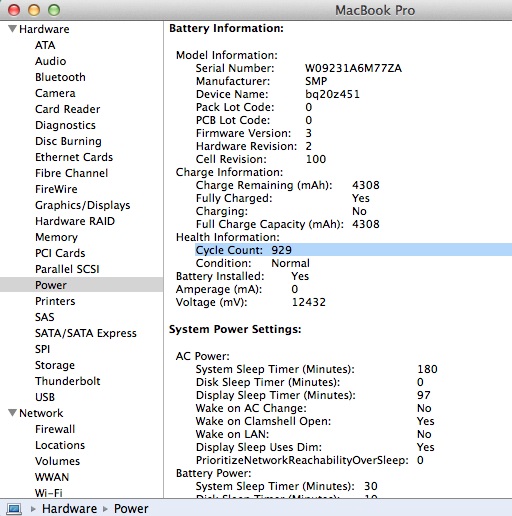Image resolution: width=512 pixels, height=516 pixels.
Task: Click the device name bq20z451
Action: pyautogui.click(x=332, y=94)
